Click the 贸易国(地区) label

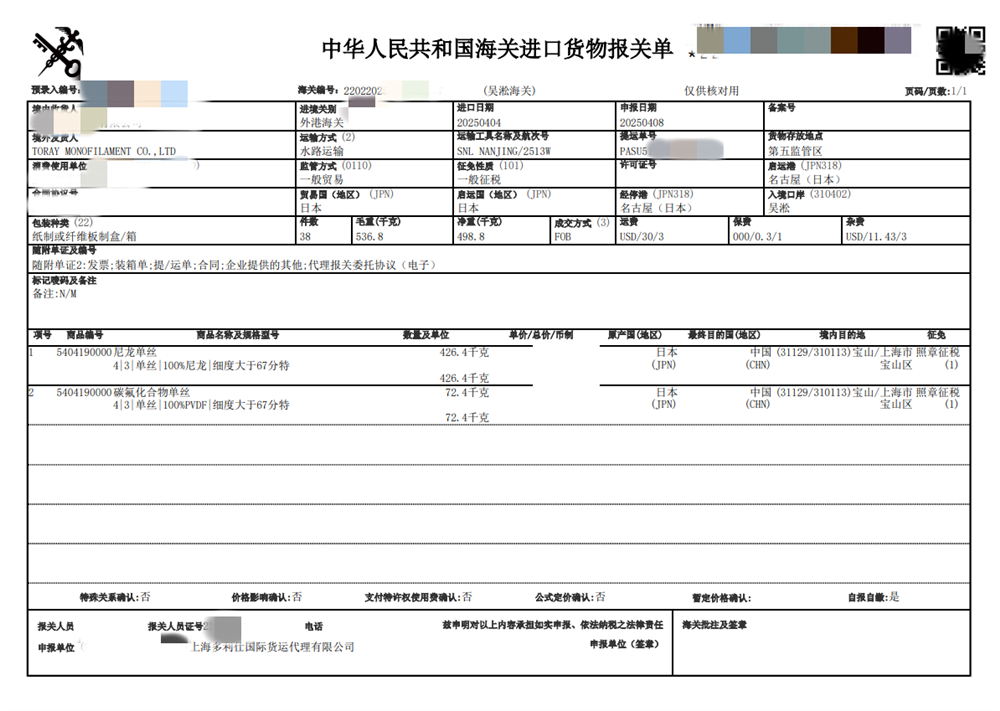point(347,194)
